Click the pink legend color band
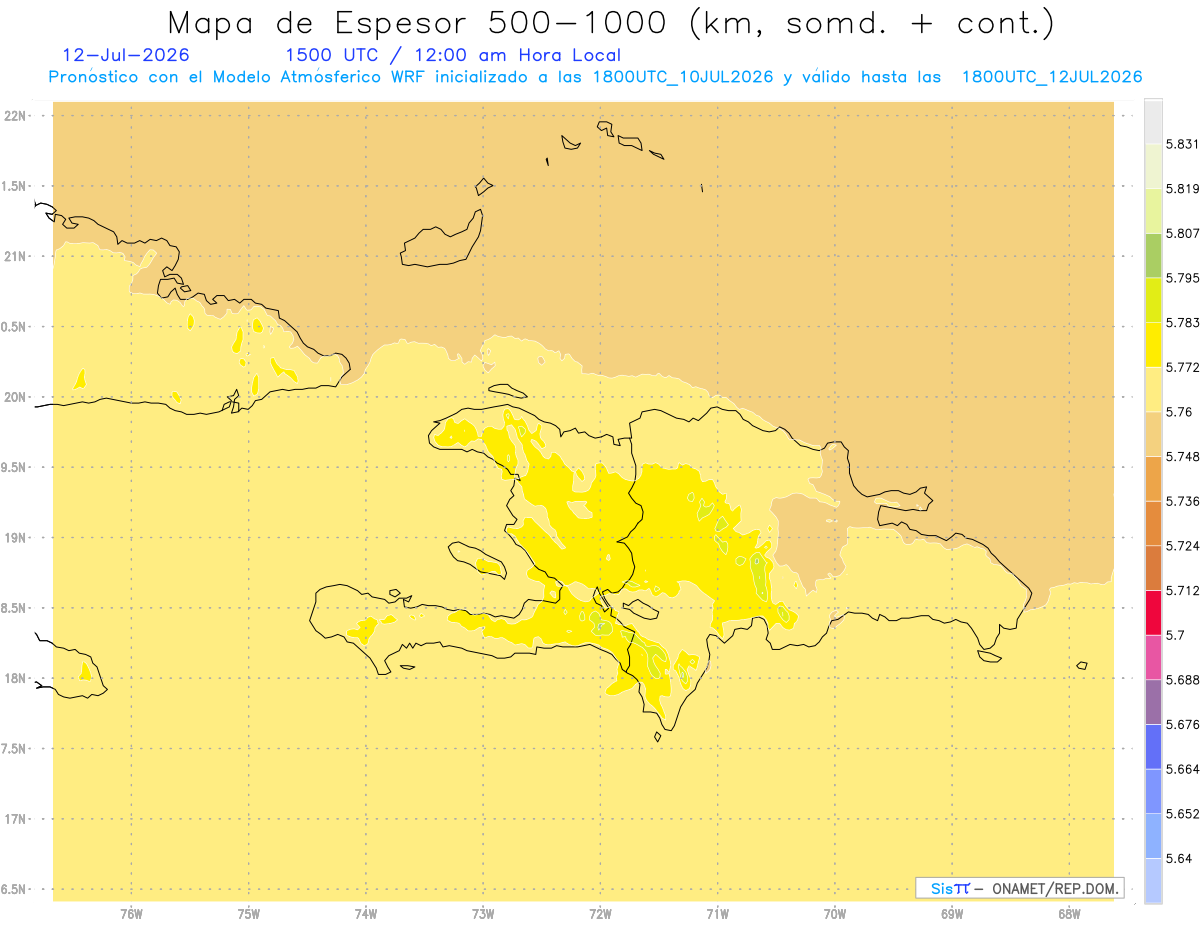 (x=1153, y=657)
